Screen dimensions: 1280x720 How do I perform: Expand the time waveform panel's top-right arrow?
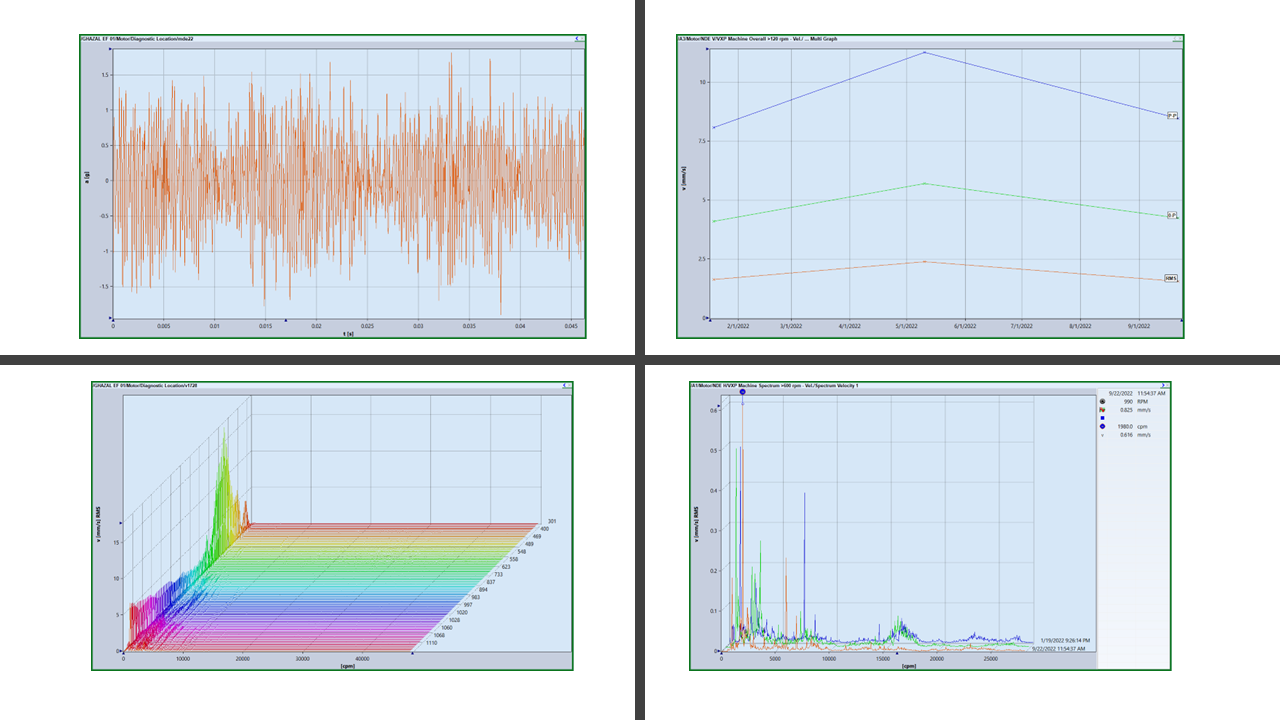click(578, 39)
